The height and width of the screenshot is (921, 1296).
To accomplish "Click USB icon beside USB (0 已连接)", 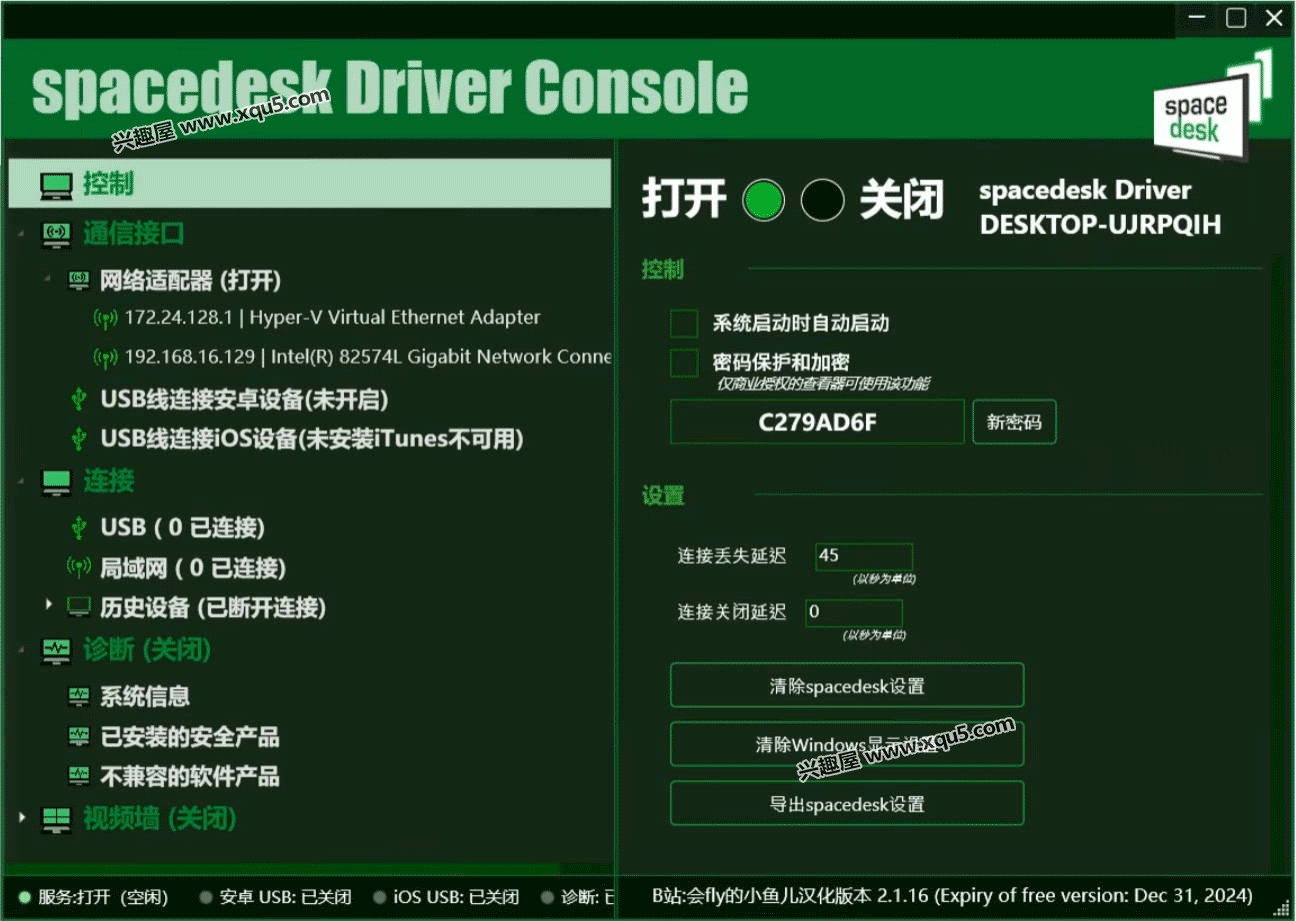I will (x=79, y=528).
